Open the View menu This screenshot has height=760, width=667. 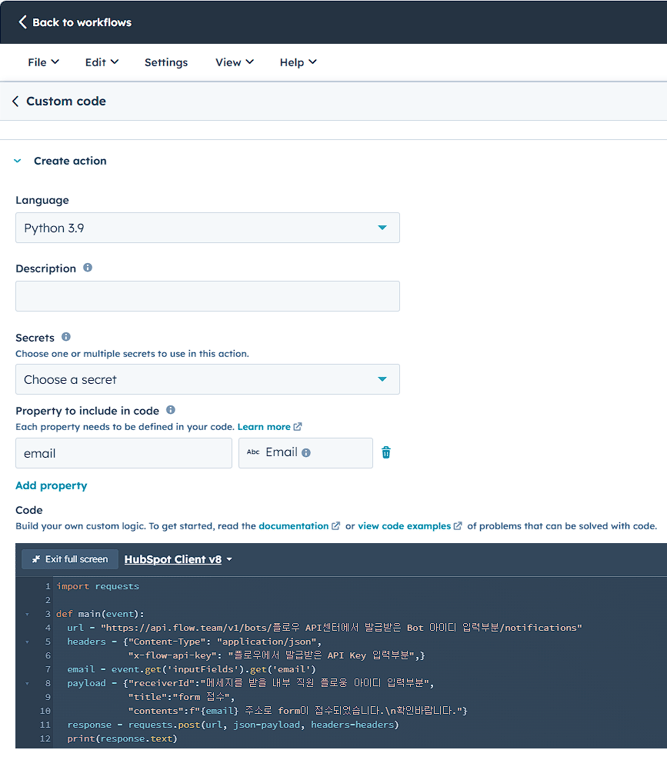(x=235, y=62)
